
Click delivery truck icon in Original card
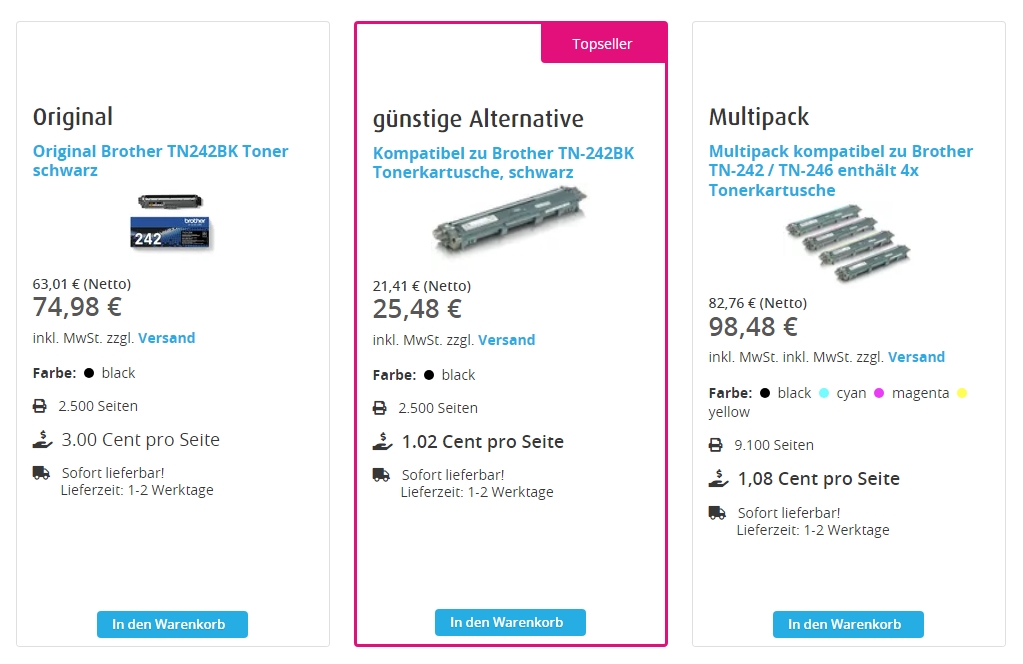41,473
